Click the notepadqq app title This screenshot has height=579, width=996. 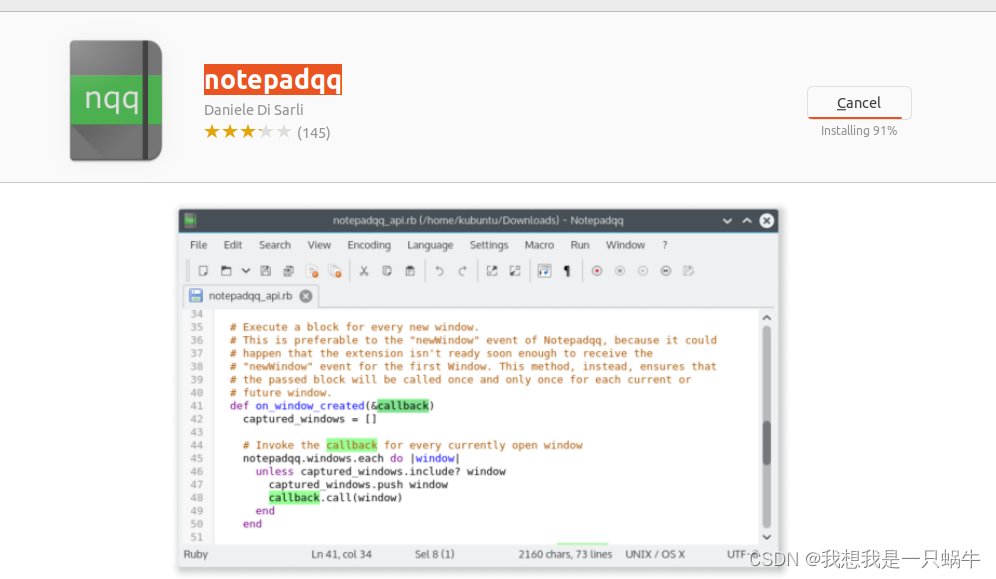click(x=273, y=80)
